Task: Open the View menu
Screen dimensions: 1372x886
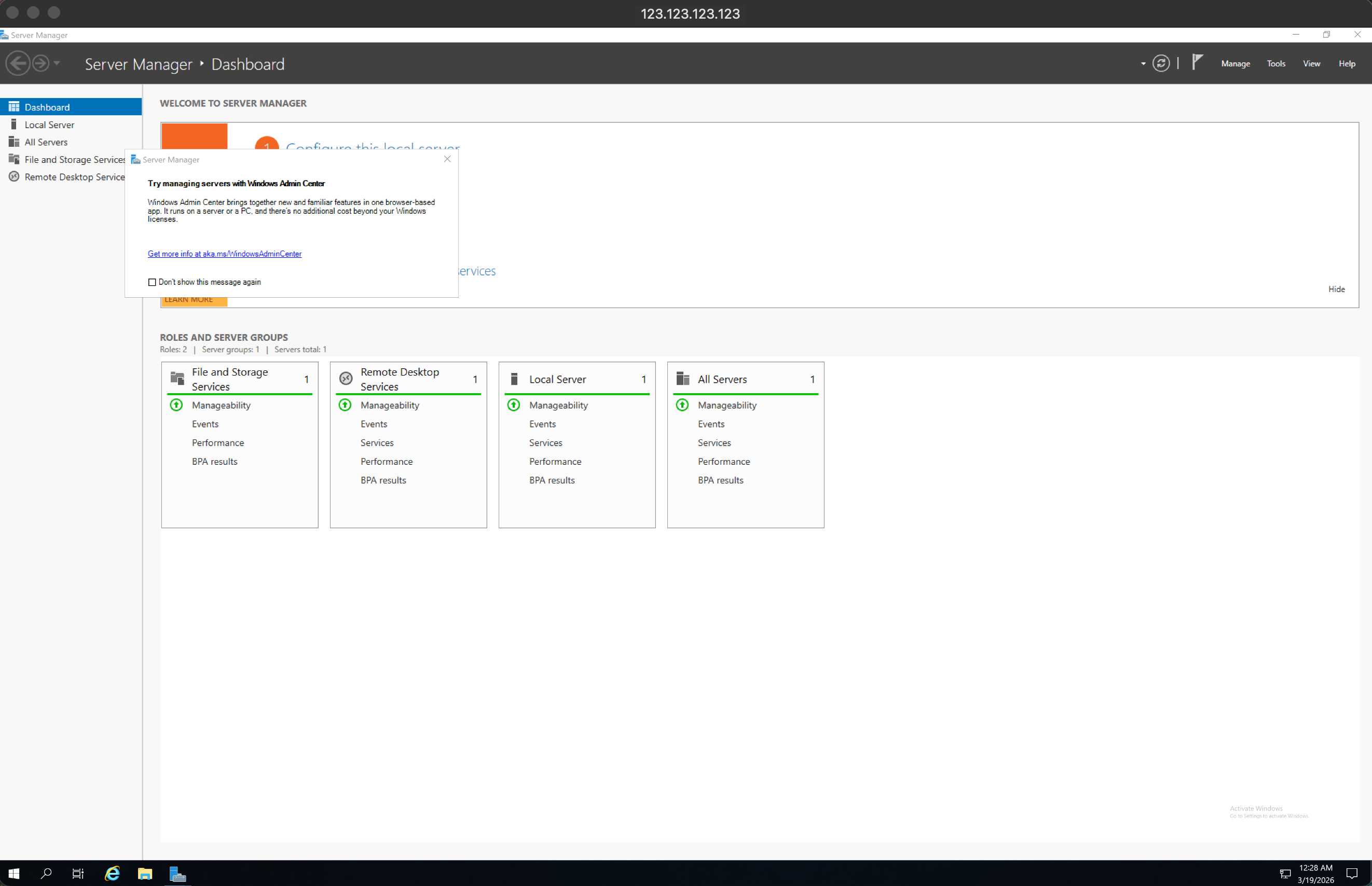Action: point(1312,64)
